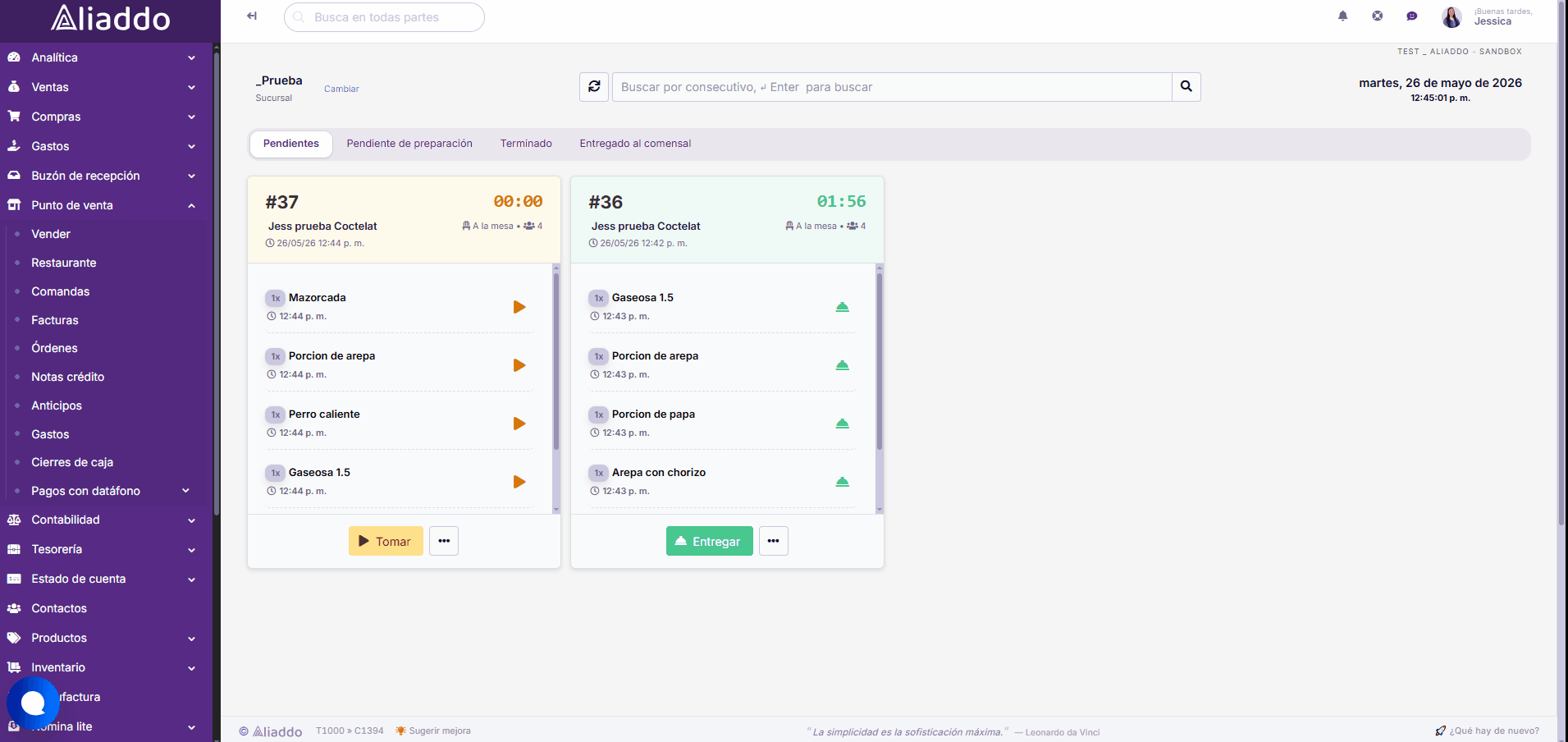Deliver Gaseosa 1.5 in order #36

tap(843, 307)
